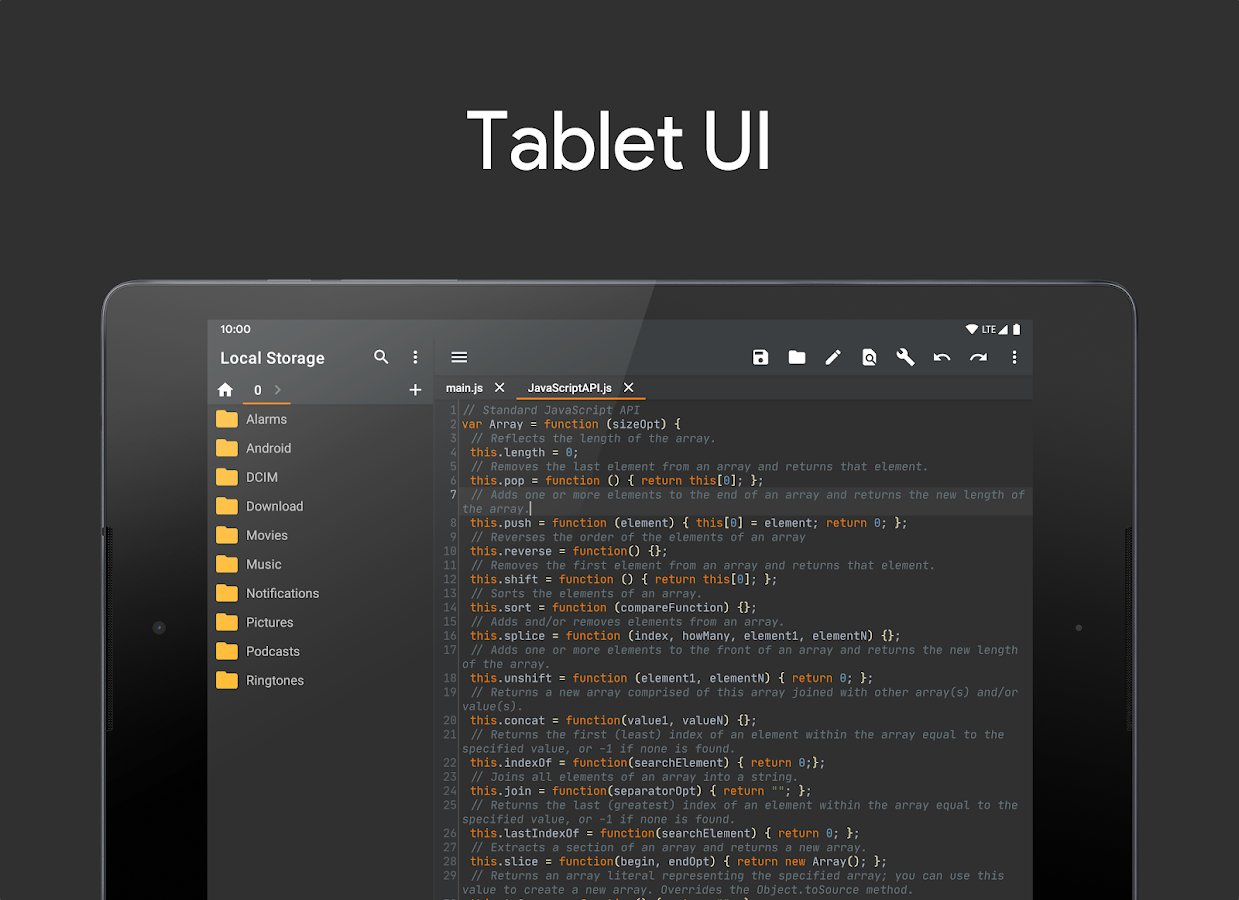This screenshot has height=900, width=1239.
Task: Add new item with plus button
Action: [x=416, y=390]
